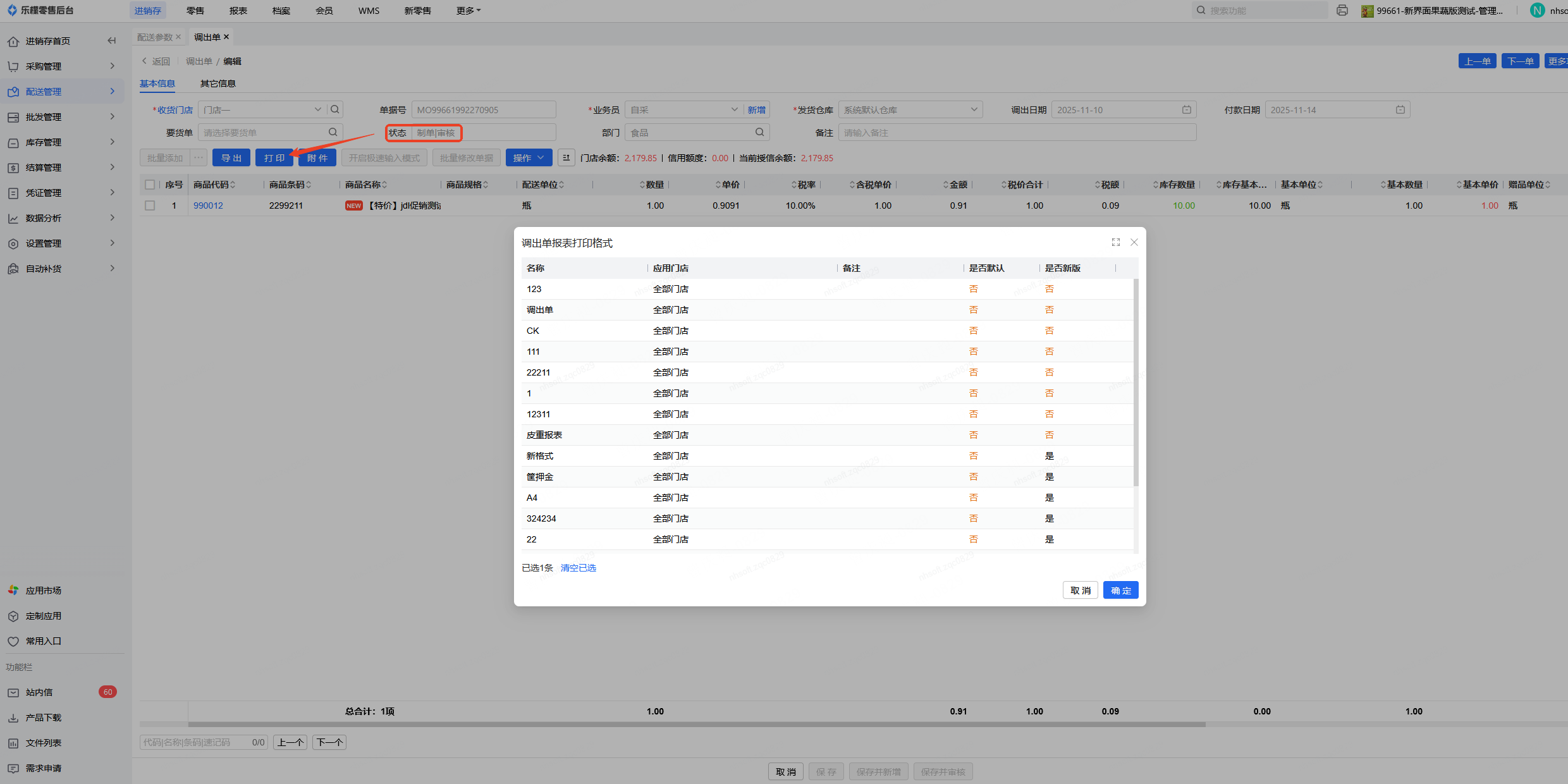The width and height of the screenshot is (1568, 784).
Task: Open 应用市场 from the sidebar
Action: (43, 591)
